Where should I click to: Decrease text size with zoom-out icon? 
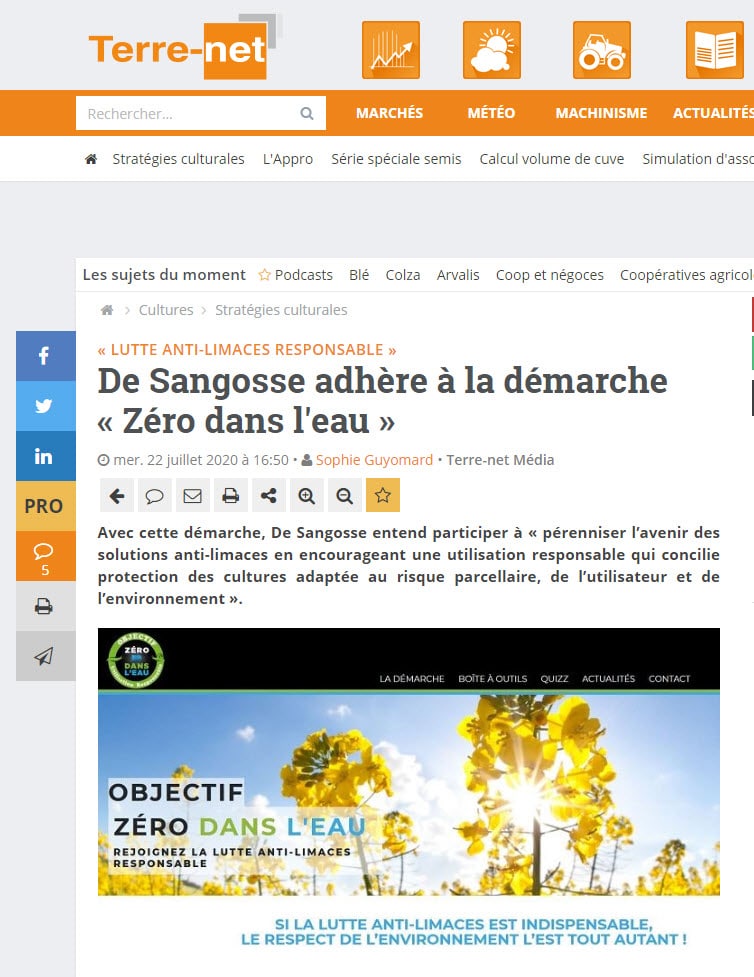pyautogui.click(x=345, y=495)
